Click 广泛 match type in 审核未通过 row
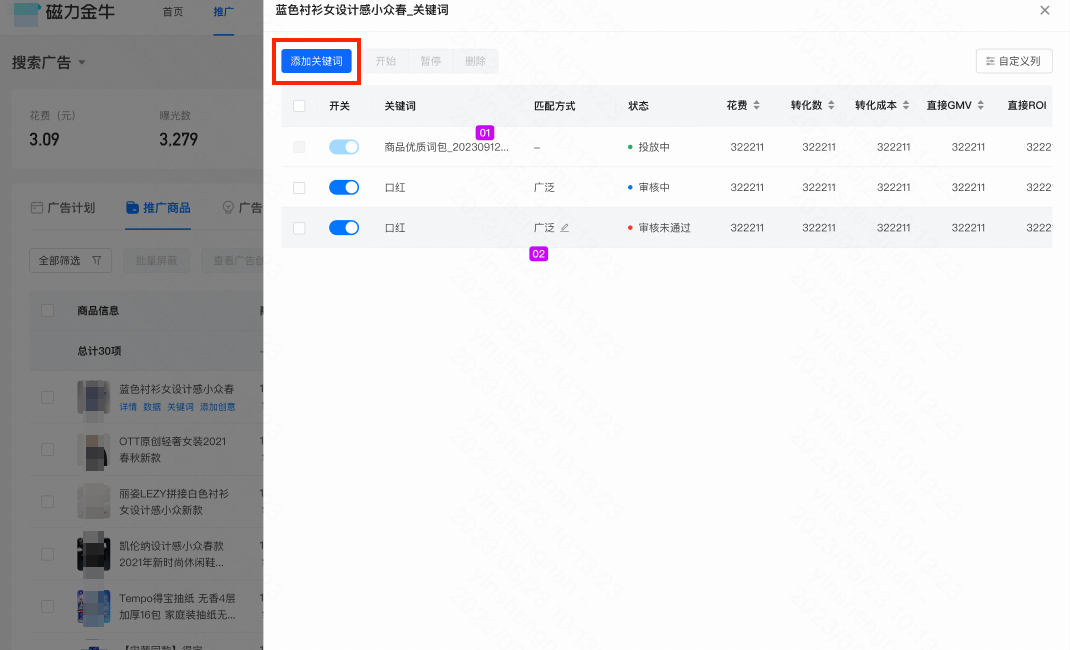Image resolution: width=1070 pixels, height=650 pixels. pyautogui.click(x=544, y=228)
